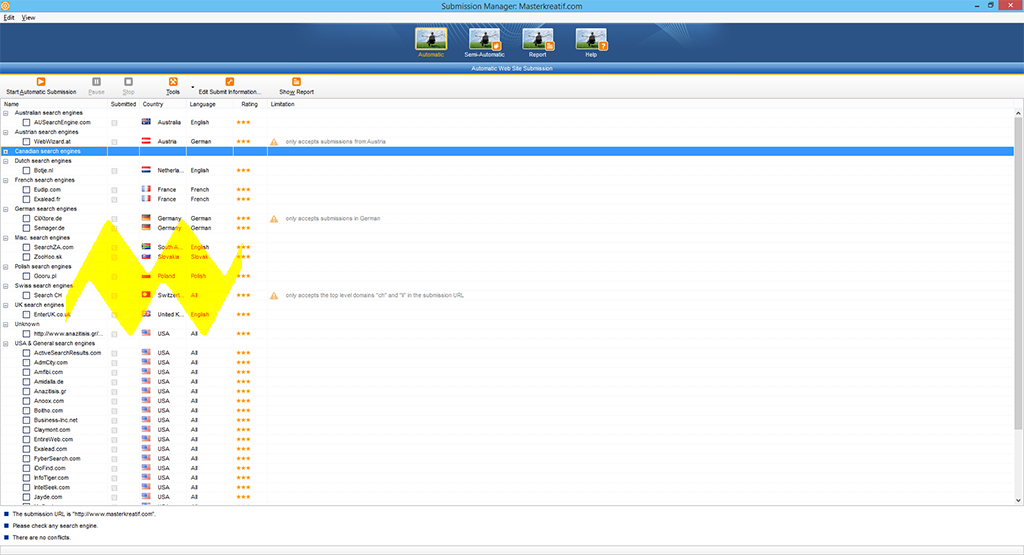The width and height of the screenshot is (1024, 555).
Task: Select the FyberSearch.com row
Action: click(x=507, y=458)
